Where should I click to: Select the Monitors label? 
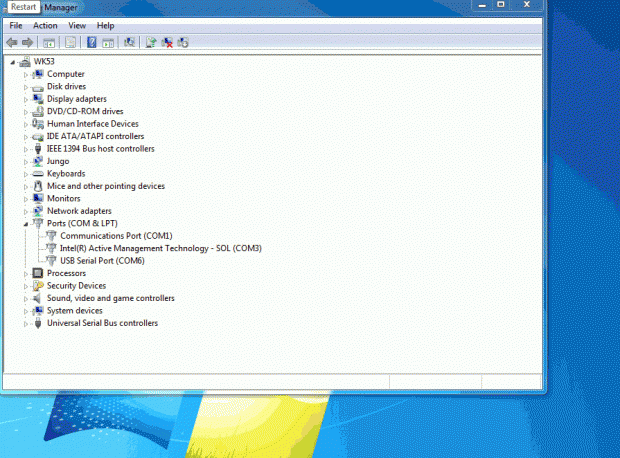pyautogui.click(x=64, y=199)
